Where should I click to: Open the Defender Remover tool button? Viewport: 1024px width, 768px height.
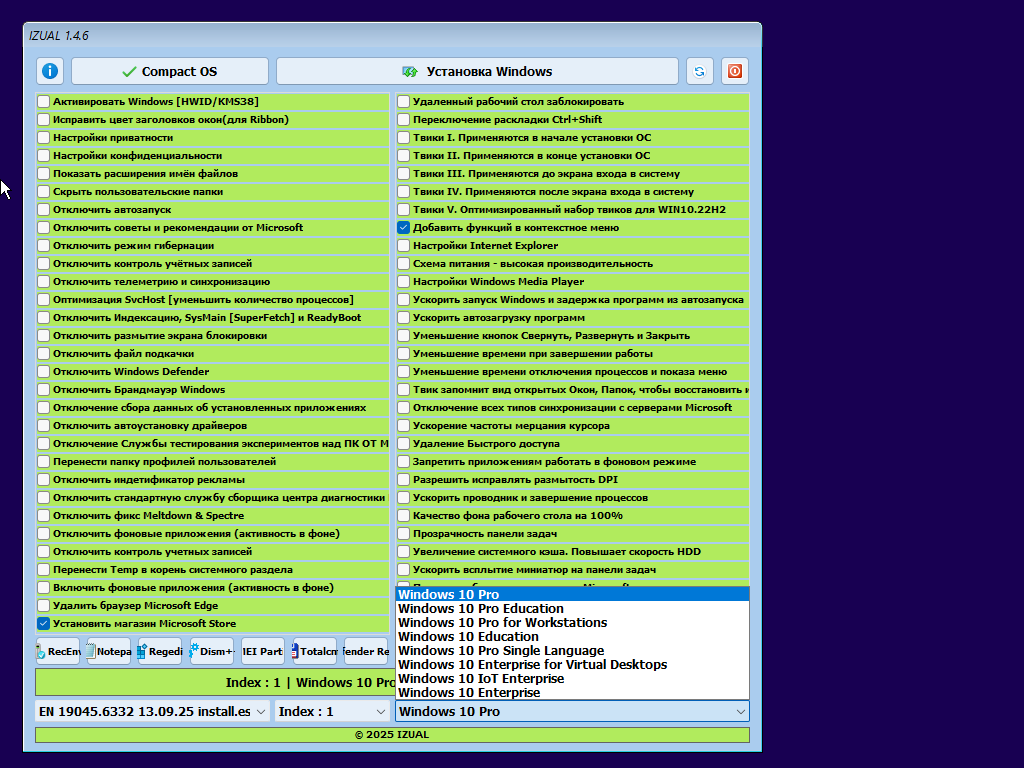(x=366, y=651)
